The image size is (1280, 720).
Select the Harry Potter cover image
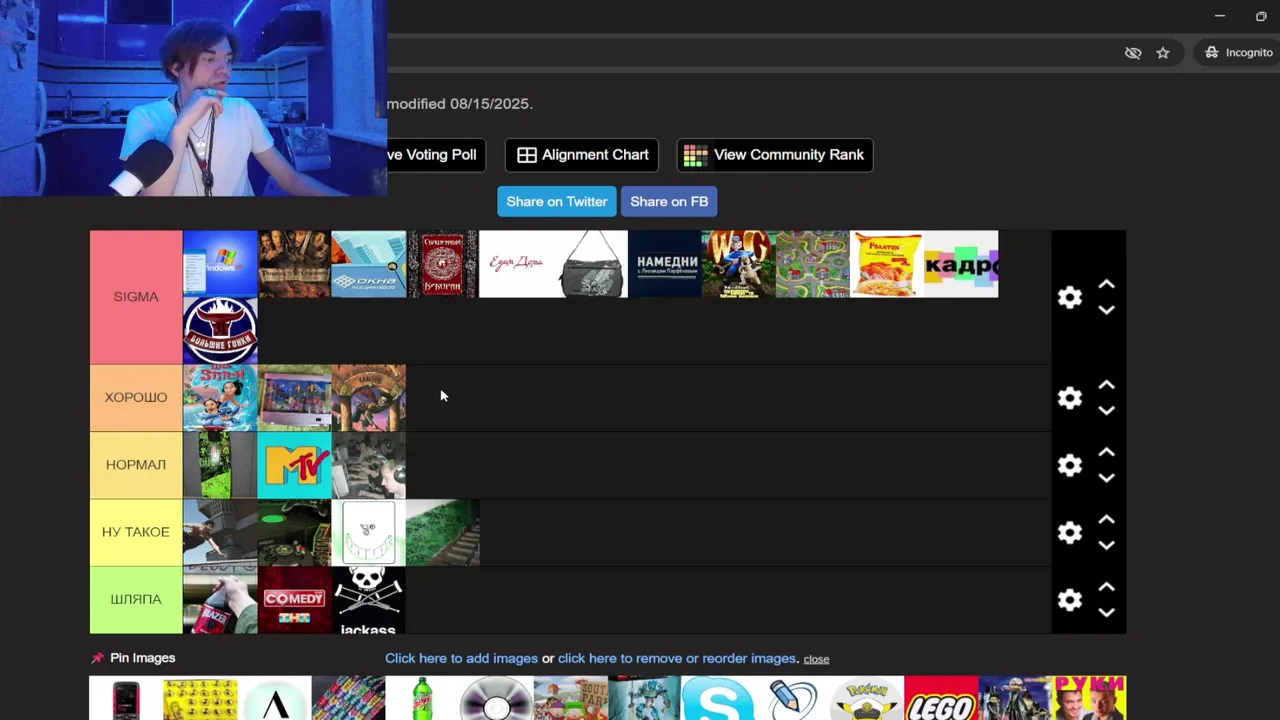click(x=369, y=398)
